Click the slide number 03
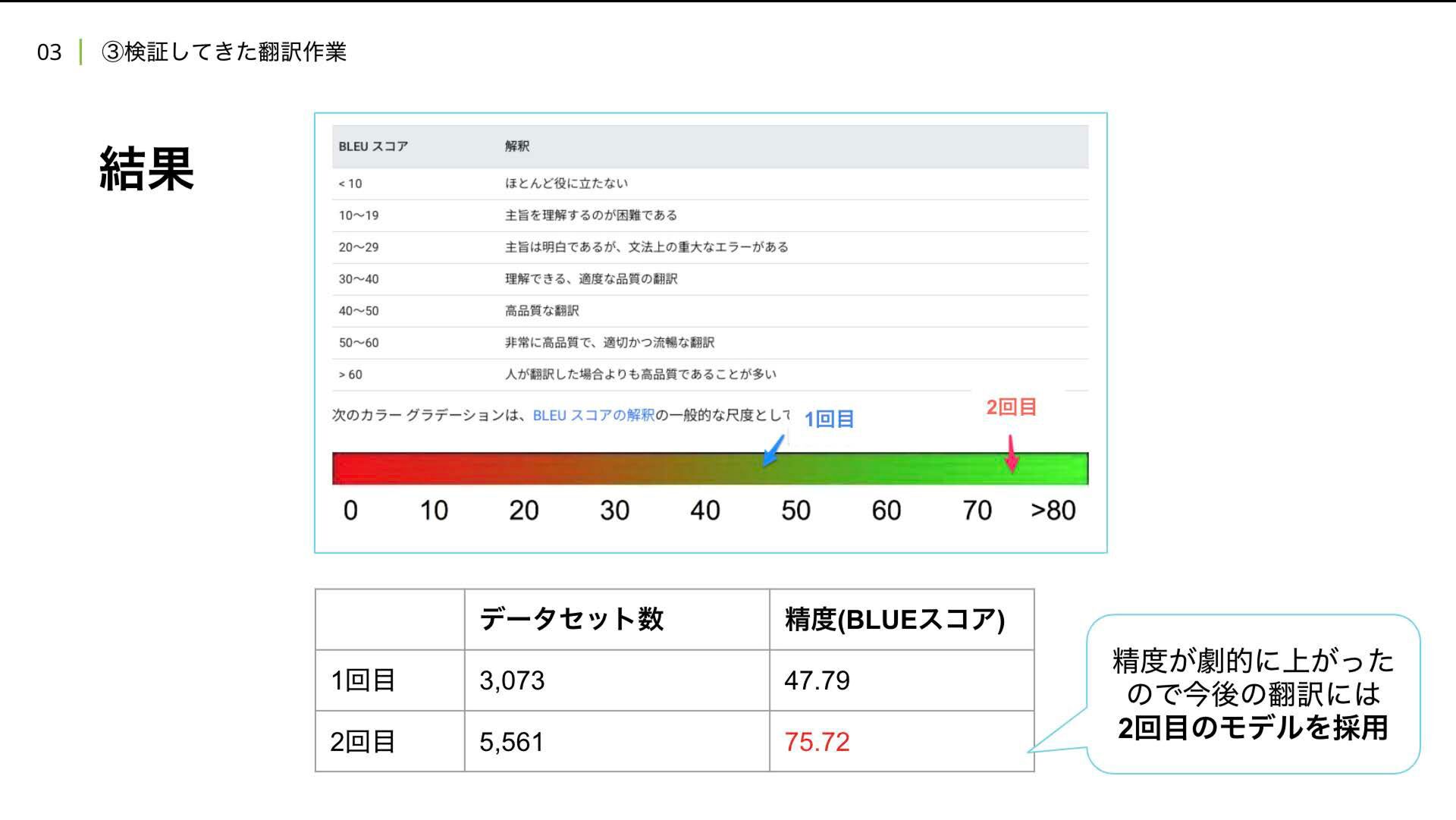The image size is (1456, 820). click(49, 52)
